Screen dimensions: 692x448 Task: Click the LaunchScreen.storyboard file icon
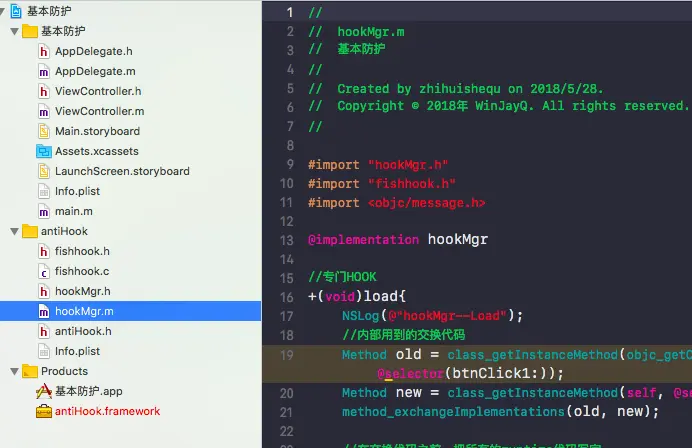tap(44, 171)
